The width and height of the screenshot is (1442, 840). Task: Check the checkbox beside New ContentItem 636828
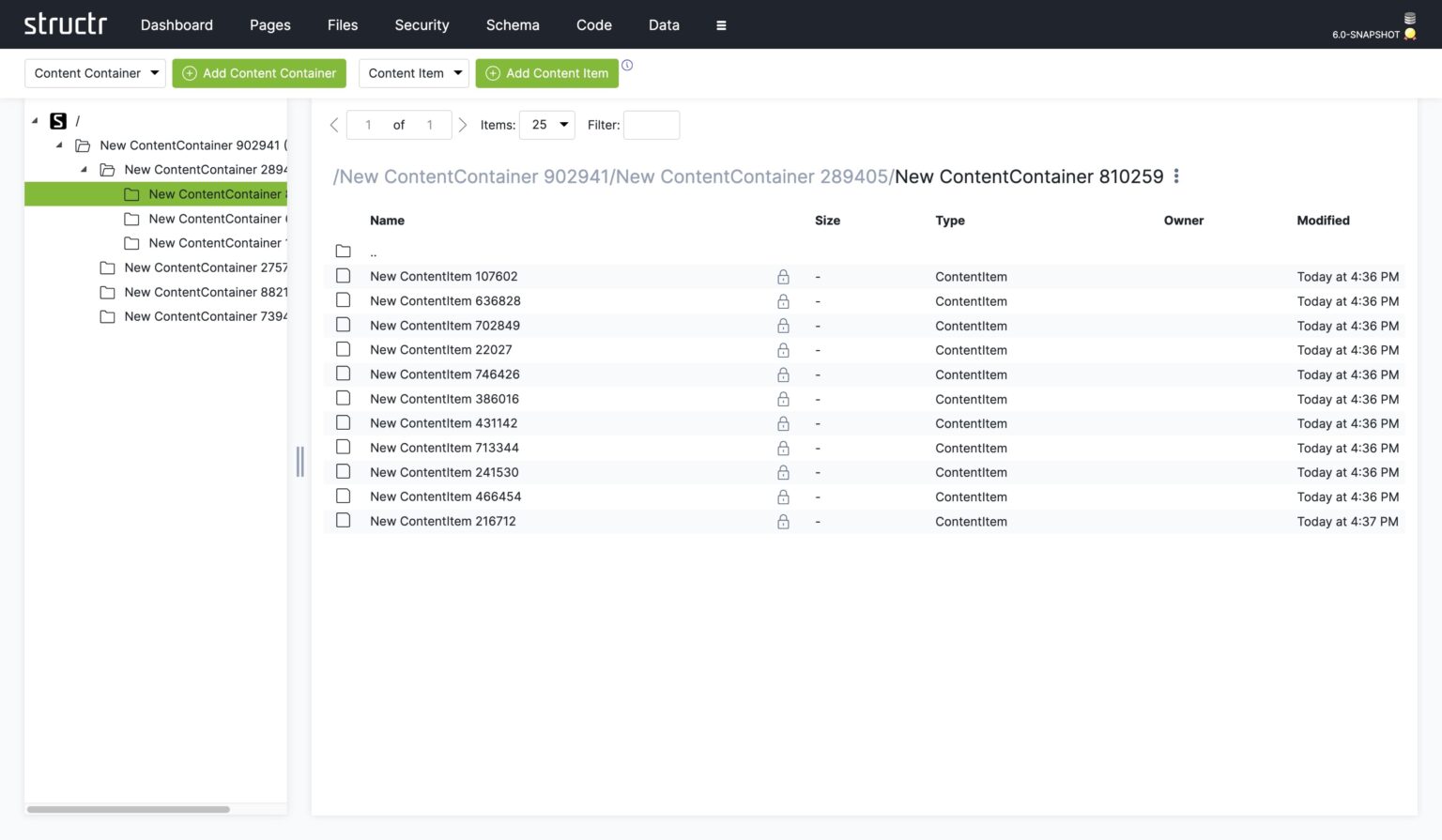click(343, 299)
